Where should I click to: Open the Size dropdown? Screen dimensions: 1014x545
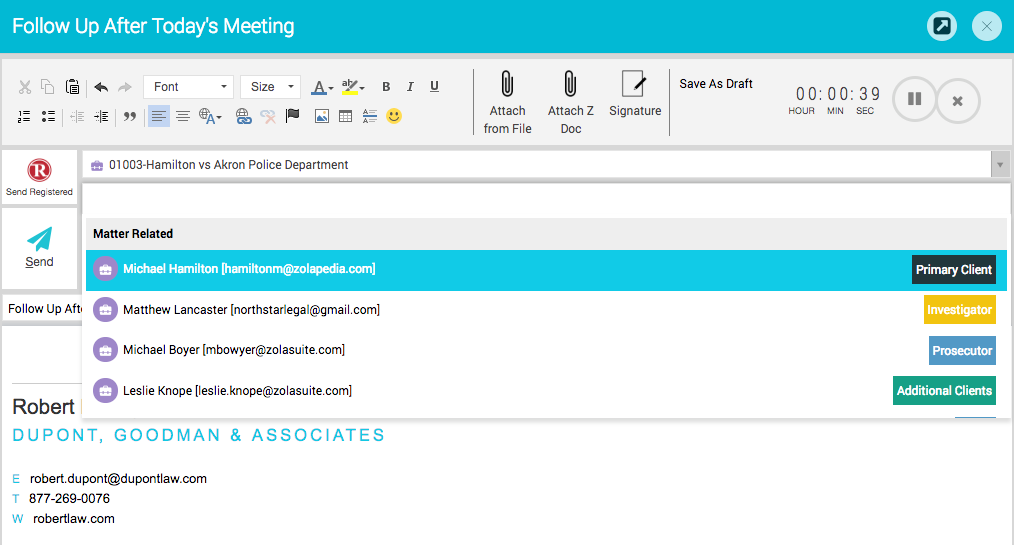tap(270, 87)
